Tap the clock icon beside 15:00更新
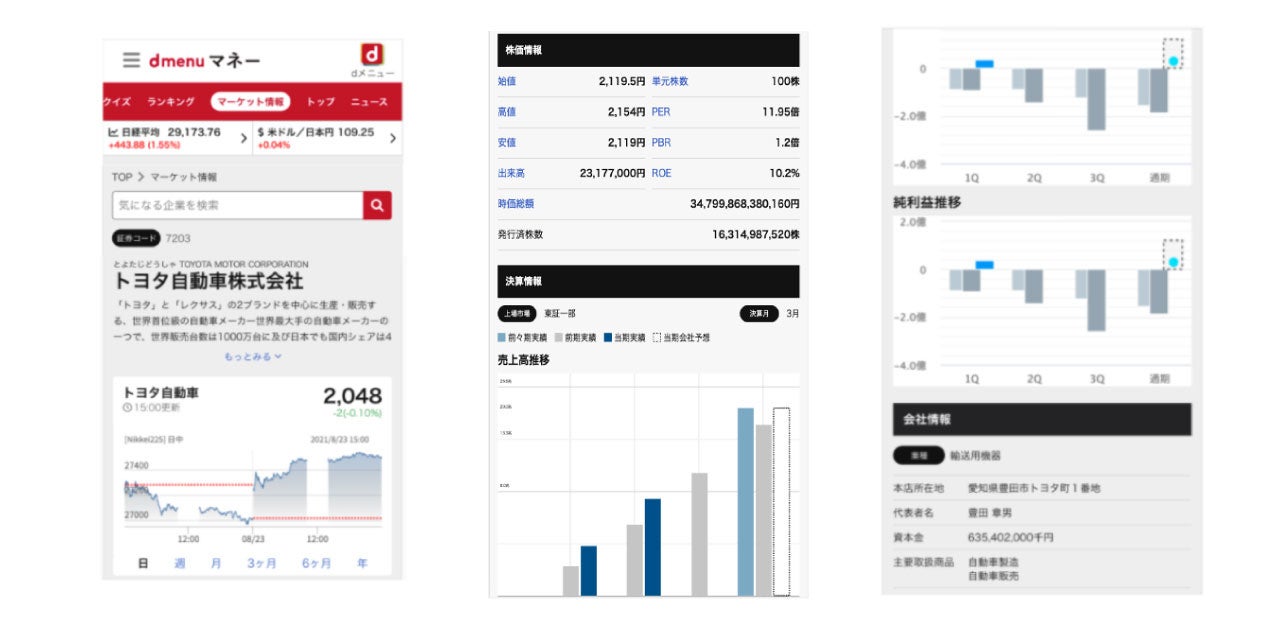The image size is (1280, 630). (127, 408)
